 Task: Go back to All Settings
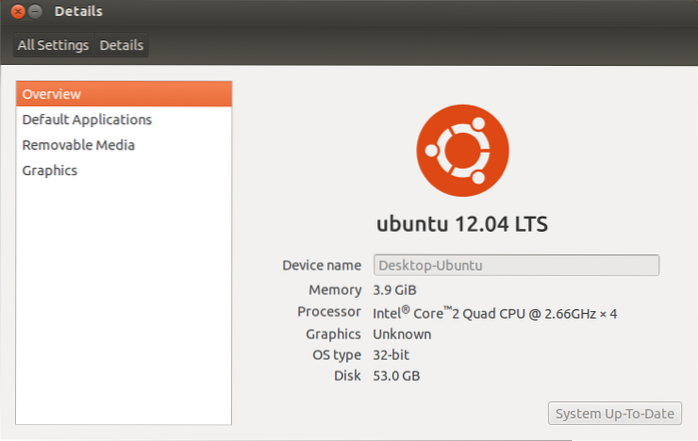click(x=53, y=45)
